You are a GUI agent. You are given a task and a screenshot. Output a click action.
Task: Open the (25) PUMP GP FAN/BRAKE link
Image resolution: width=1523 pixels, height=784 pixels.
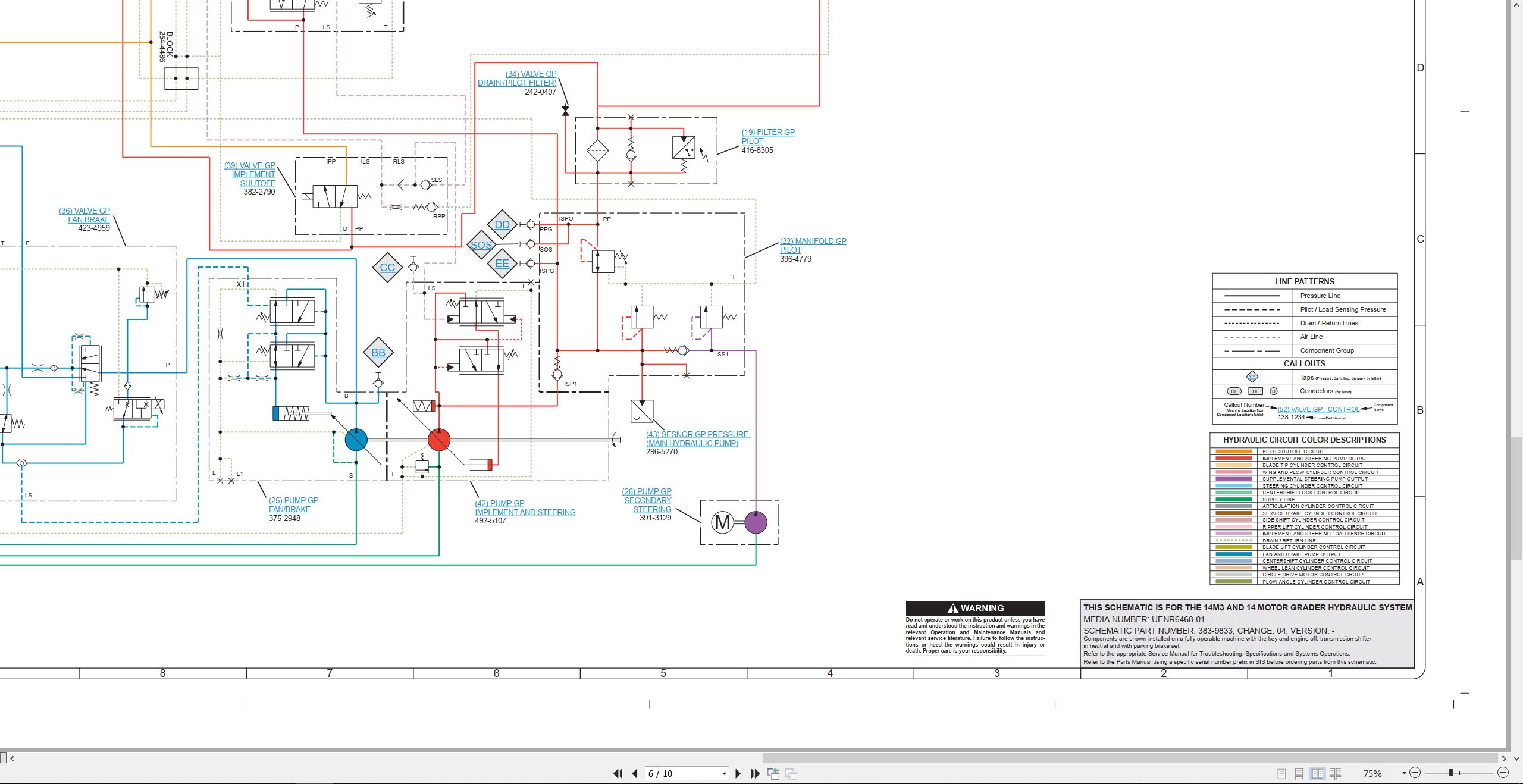click(x=293, y=504)
